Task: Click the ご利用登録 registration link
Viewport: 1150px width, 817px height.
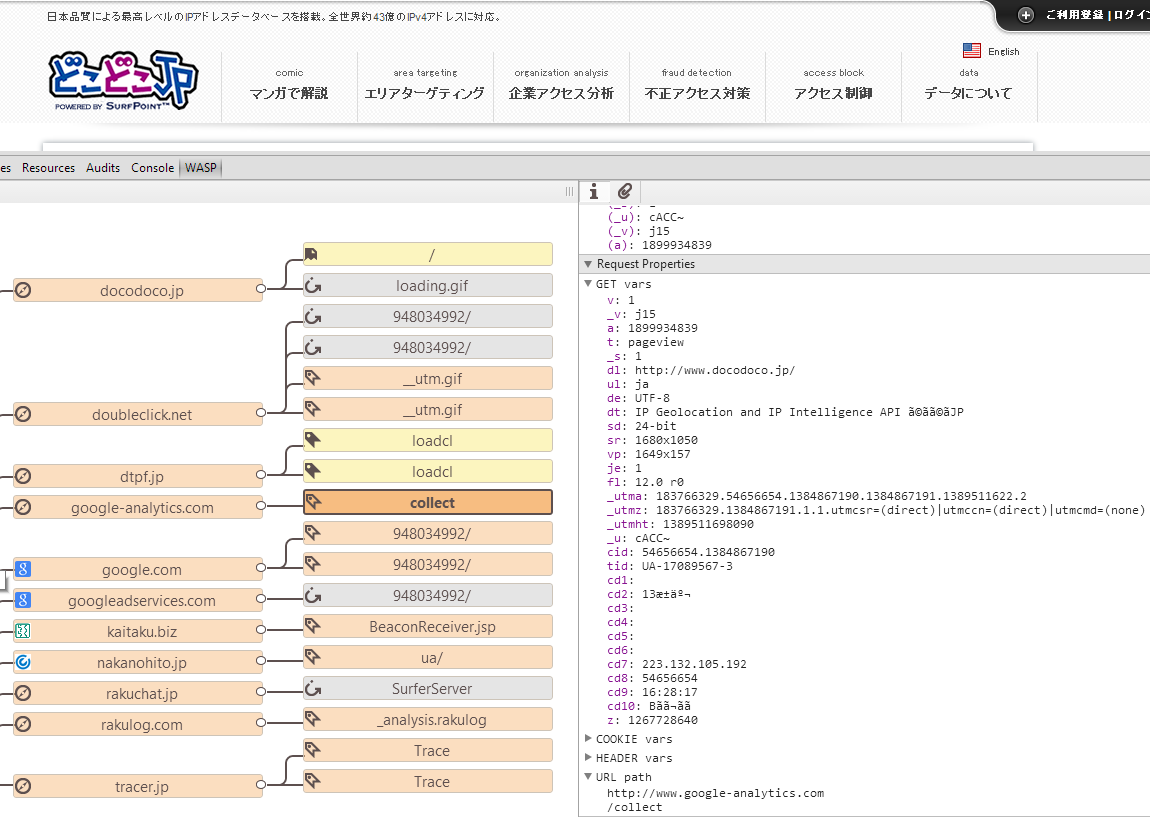Action: (x=1074, y=15)
